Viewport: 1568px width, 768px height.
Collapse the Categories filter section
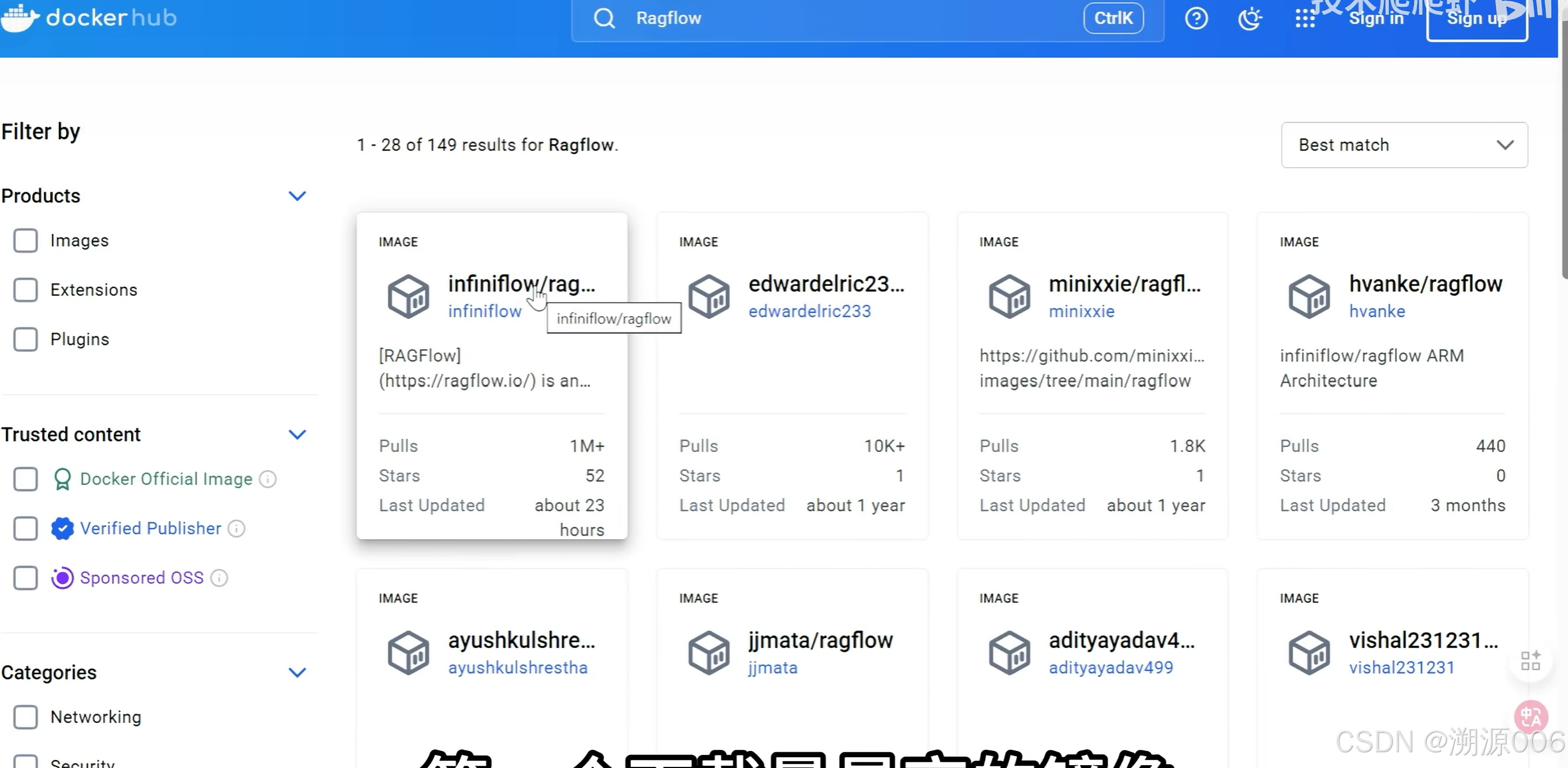tap(297, 673)
